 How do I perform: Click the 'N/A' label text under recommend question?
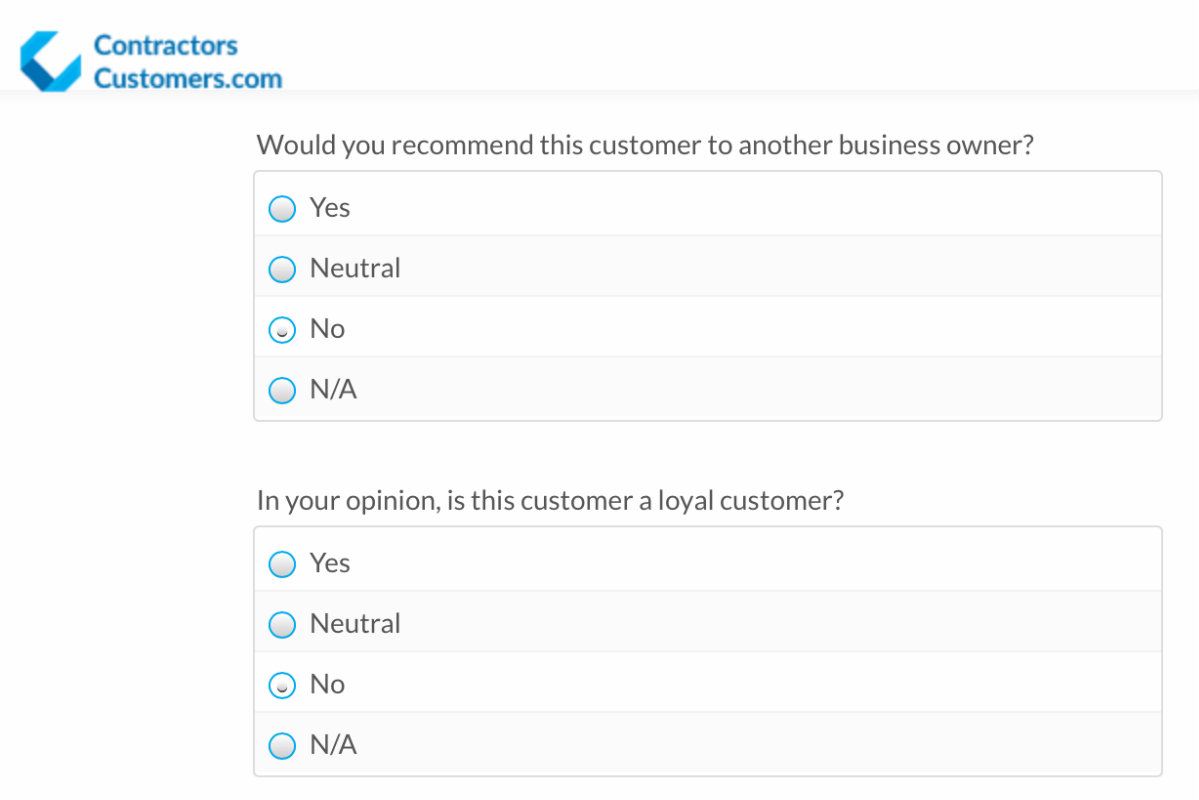coord(333,389)
